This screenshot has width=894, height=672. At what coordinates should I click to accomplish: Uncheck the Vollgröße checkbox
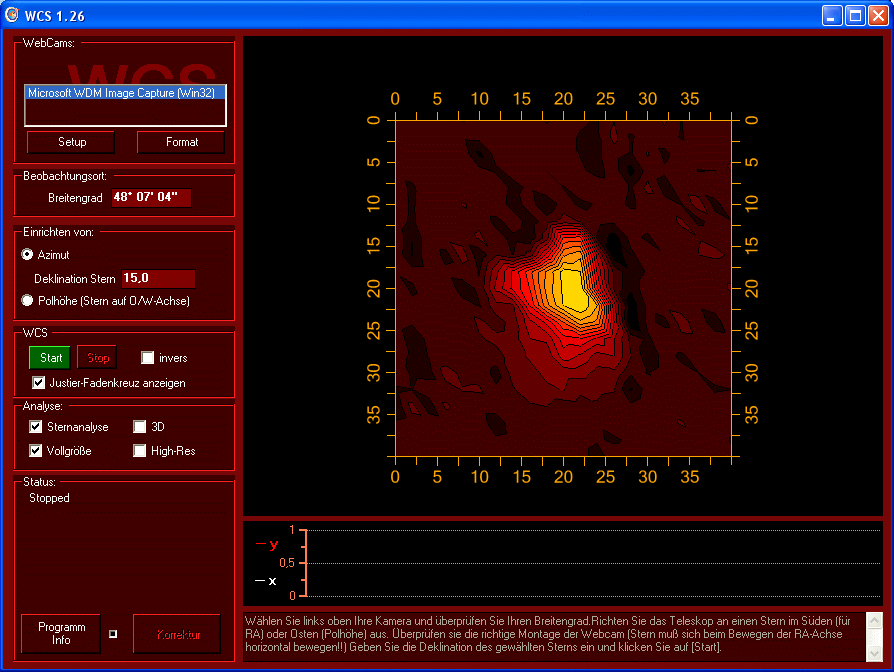(x=37, y=451)
